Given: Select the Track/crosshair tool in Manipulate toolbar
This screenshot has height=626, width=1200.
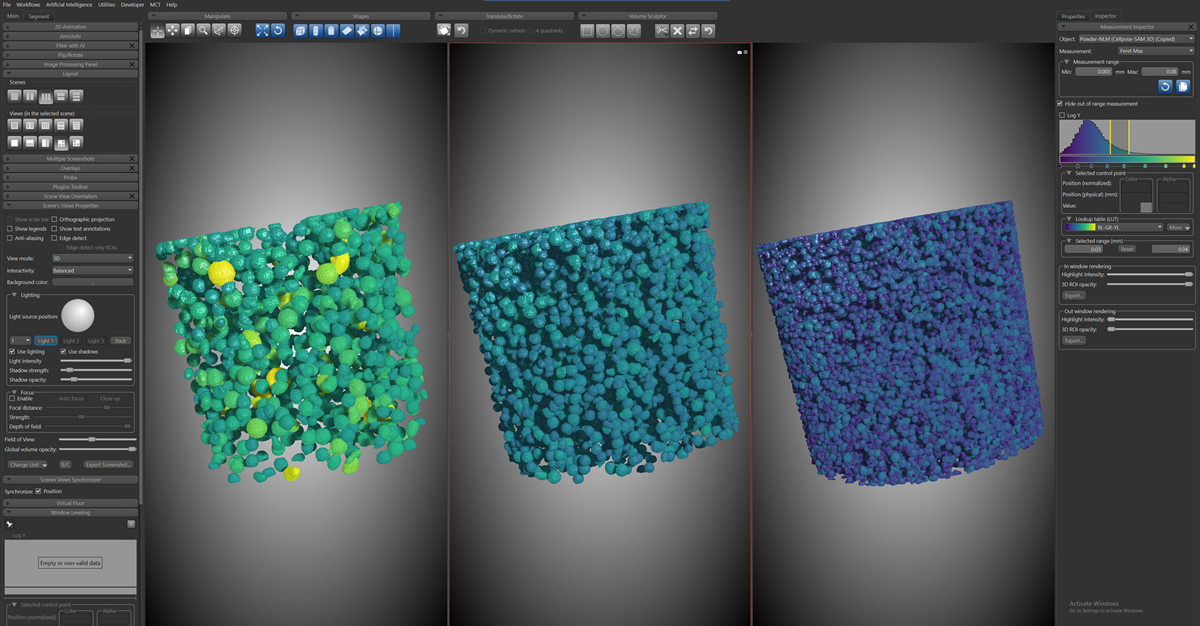Looking at the screenshot, I should pyautogui.click(x=157, y=31).
